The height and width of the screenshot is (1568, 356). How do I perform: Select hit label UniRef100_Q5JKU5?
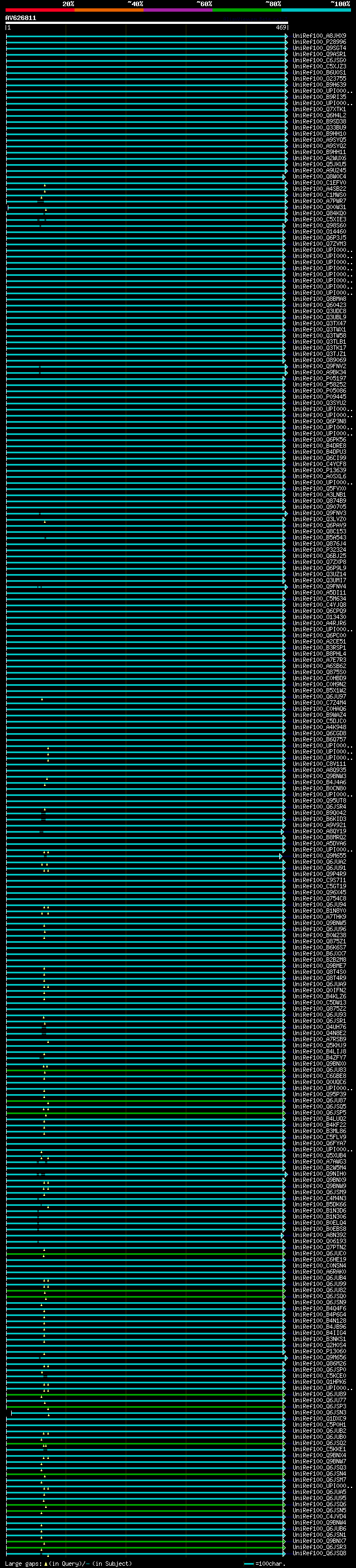click(x=319, y=164)
